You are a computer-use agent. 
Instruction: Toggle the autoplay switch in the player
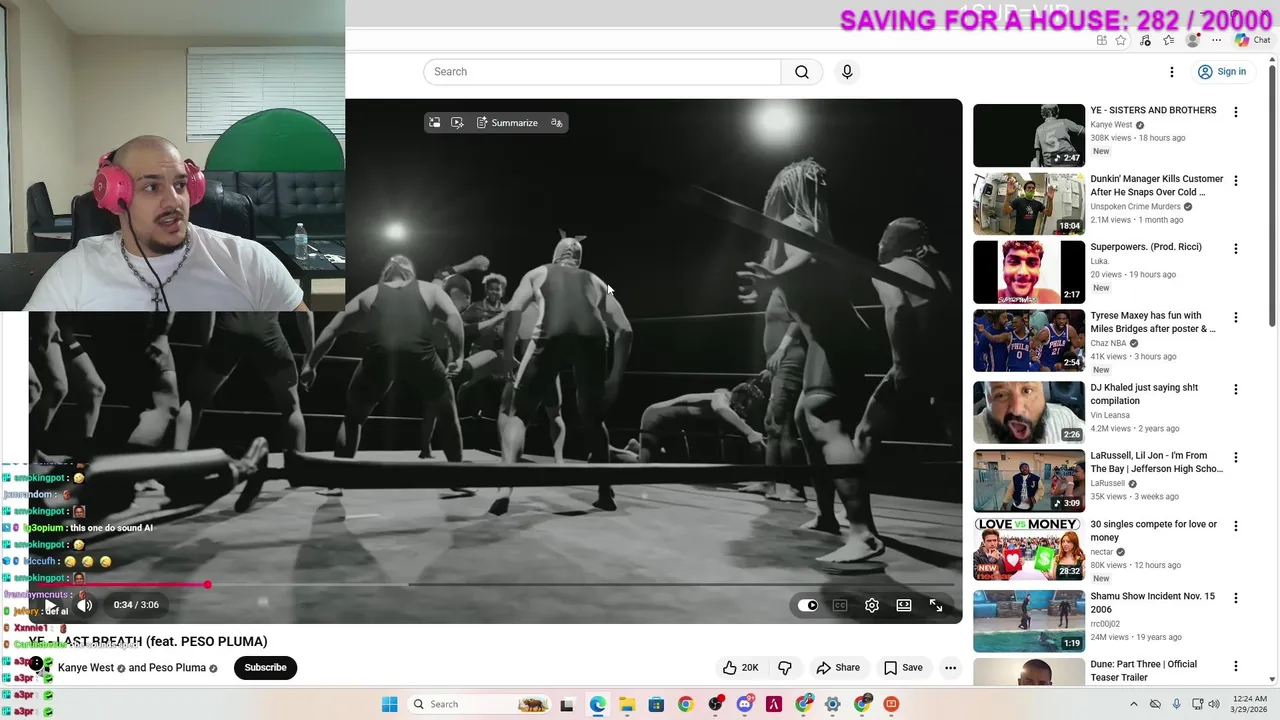tap(808, 605)
